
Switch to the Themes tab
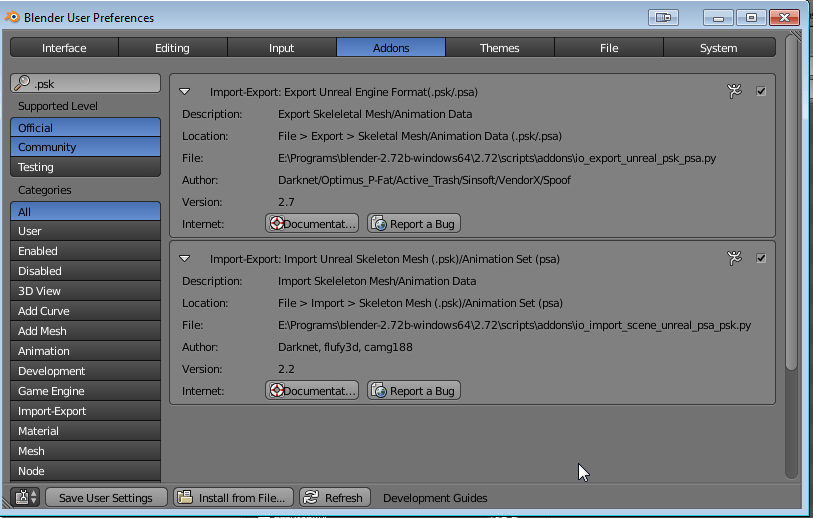click(500, 48)
